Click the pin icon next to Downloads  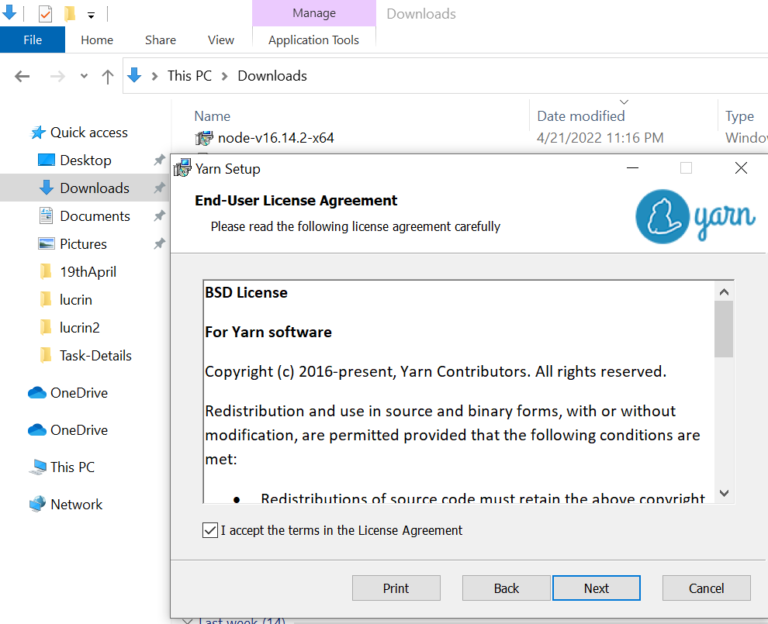[x=159, y=188]
